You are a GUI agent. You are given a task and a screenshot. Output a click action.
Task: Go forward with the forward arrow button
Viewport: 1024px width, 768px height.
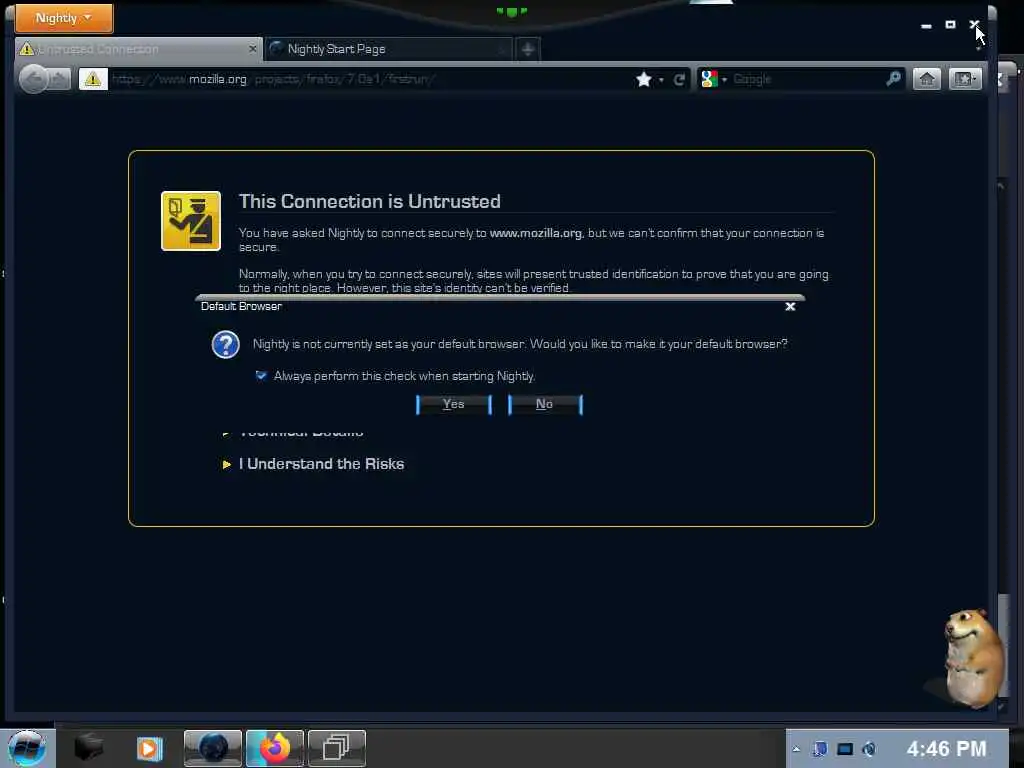[x=59, y=80]
